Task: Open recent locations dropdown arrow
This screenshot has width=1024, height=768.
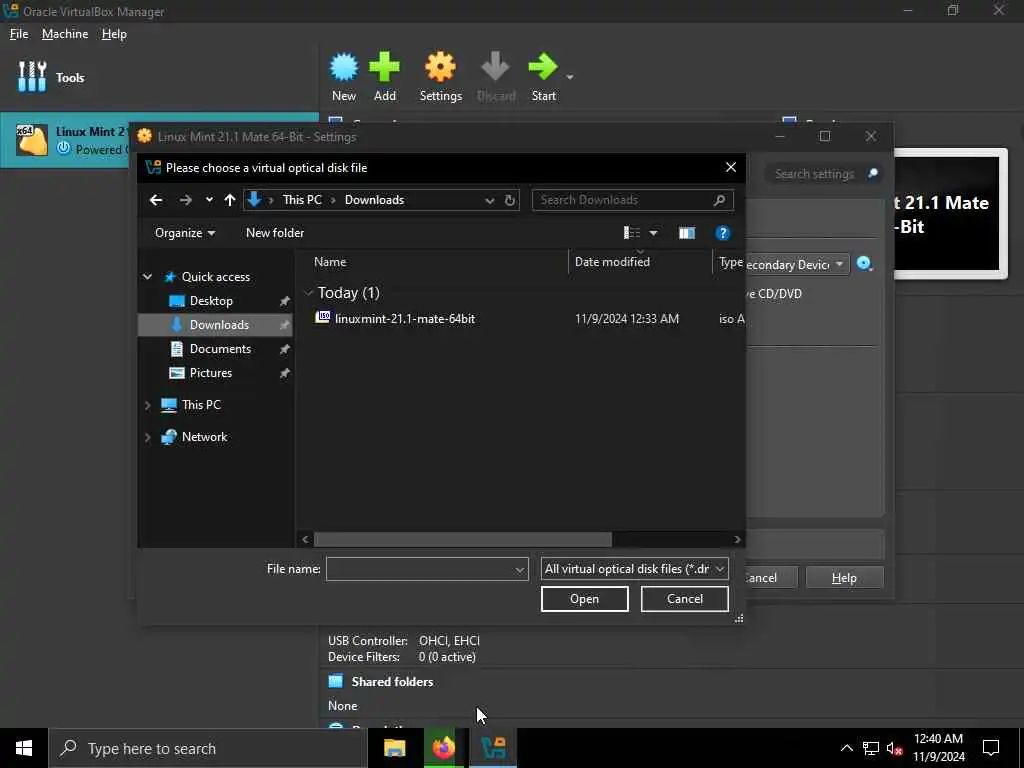Action: (209, 200)
